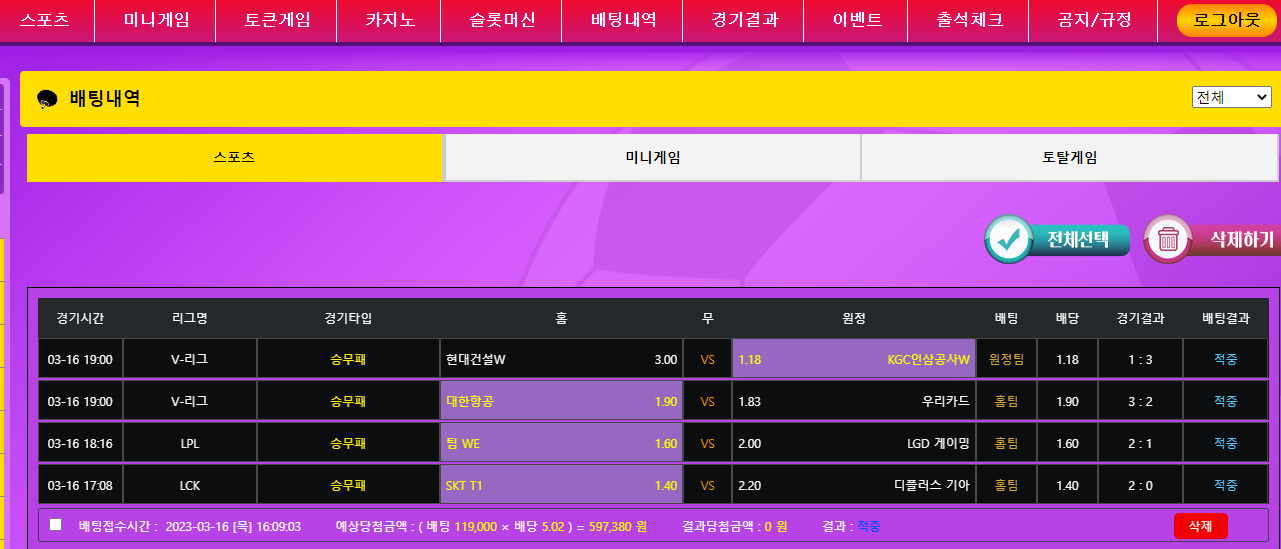The width and height of the screenshot is (1281, 549).
Task: Switch to the 토탈게임 tab
Action: point(1069,158)
